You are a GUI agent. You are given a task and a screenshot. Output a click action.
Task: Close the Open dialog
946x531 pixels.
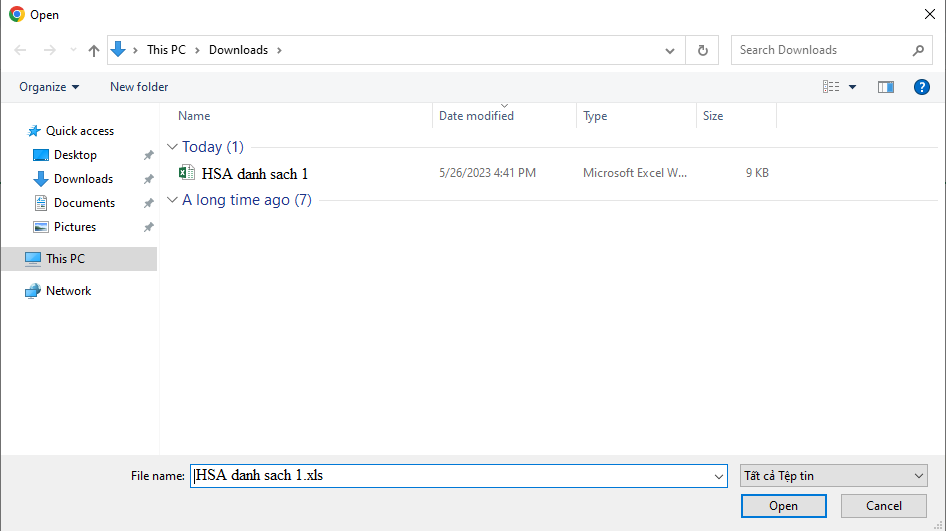[930, 14]
